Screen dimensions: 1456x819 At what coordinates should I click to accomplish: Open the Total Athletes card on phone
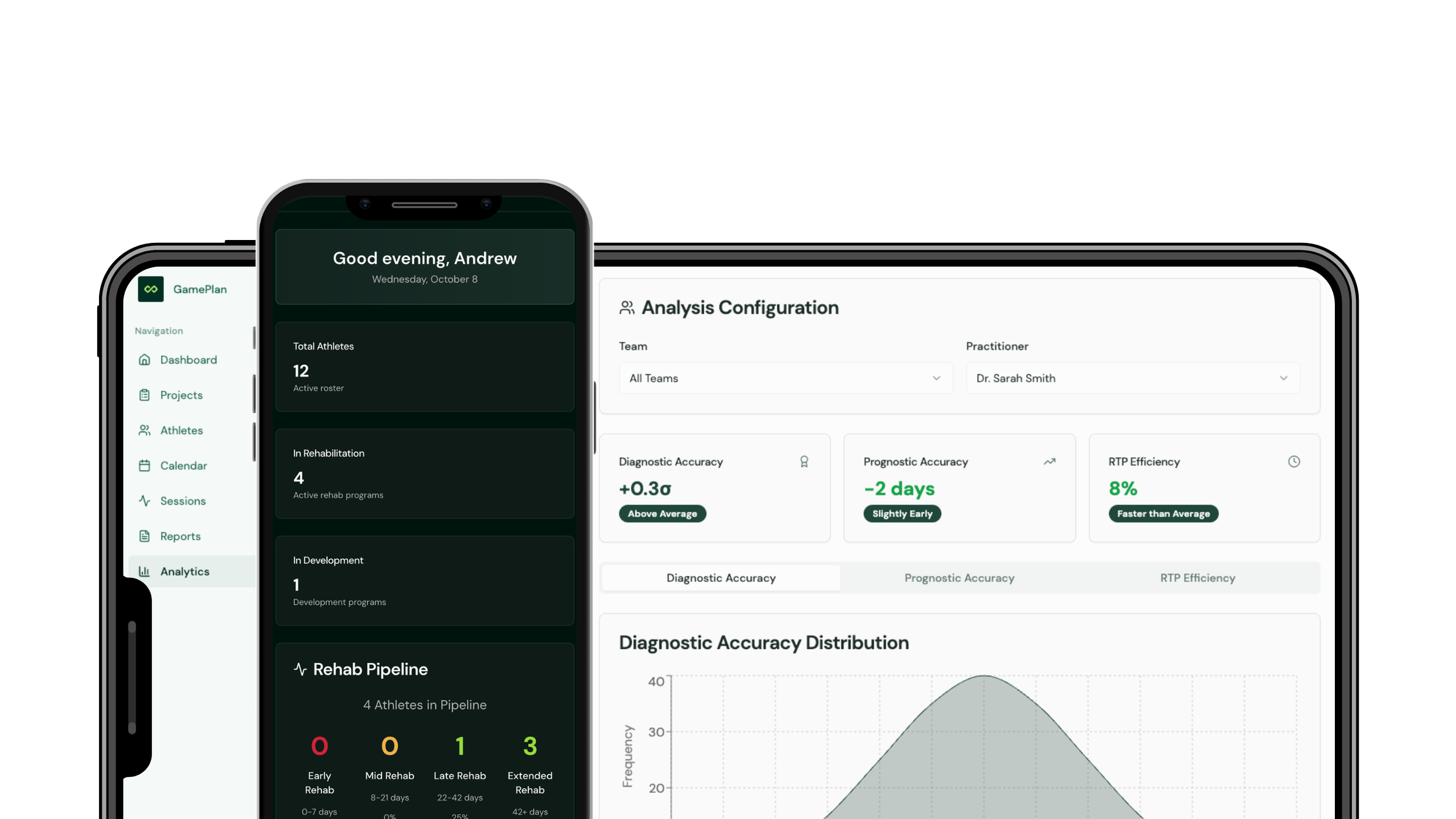424,367
